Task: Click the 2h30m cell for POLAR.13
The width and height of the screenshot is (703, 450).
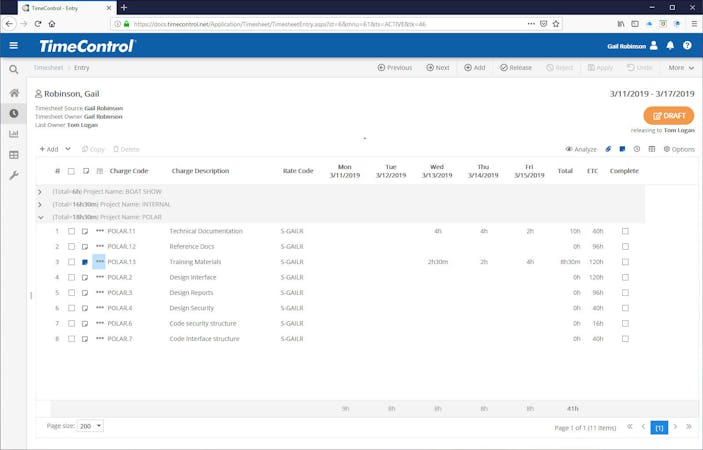Action: [x=438, y=262]
